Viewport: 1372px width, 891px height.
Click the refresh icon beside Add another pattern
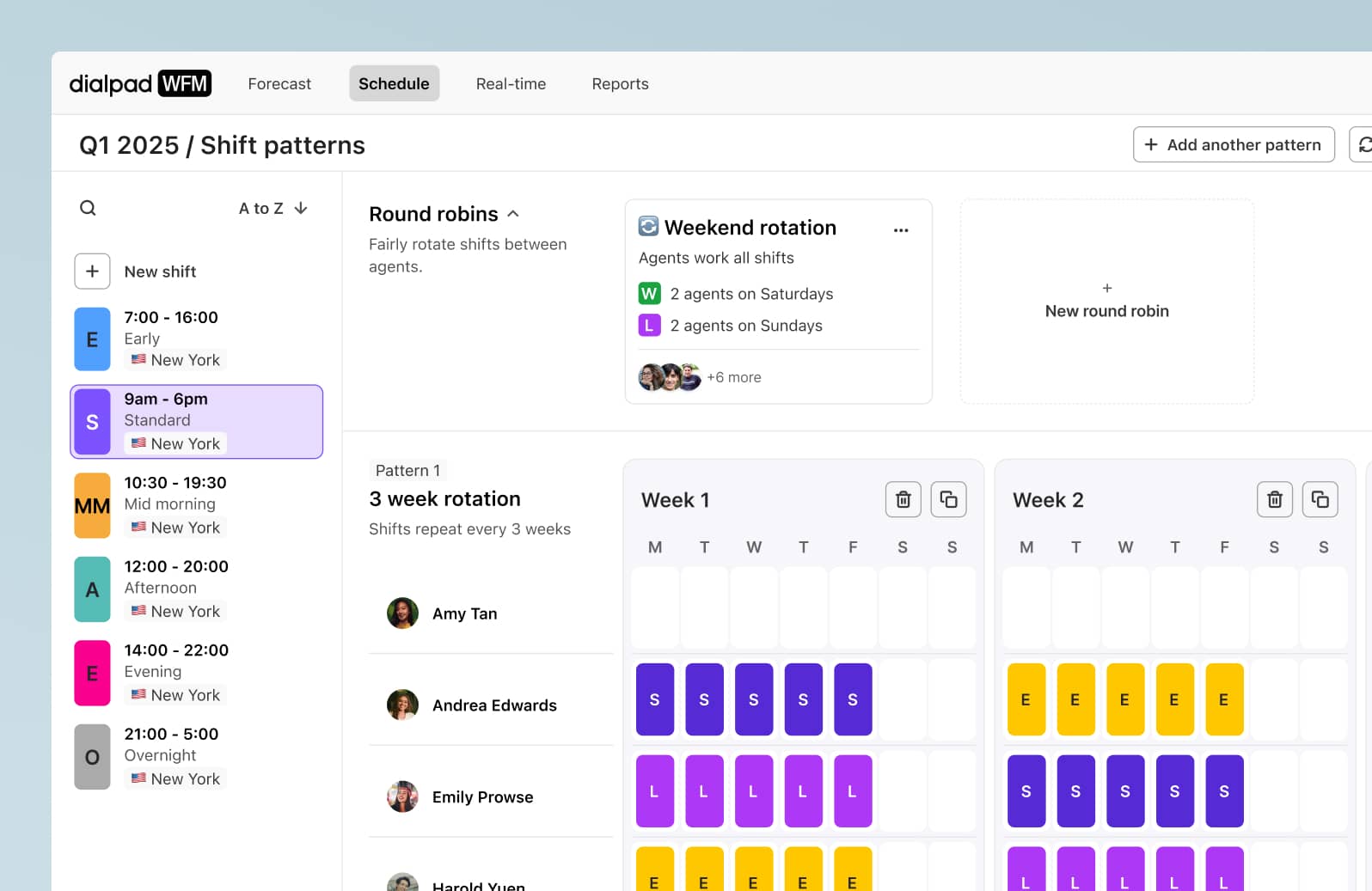1363,145
